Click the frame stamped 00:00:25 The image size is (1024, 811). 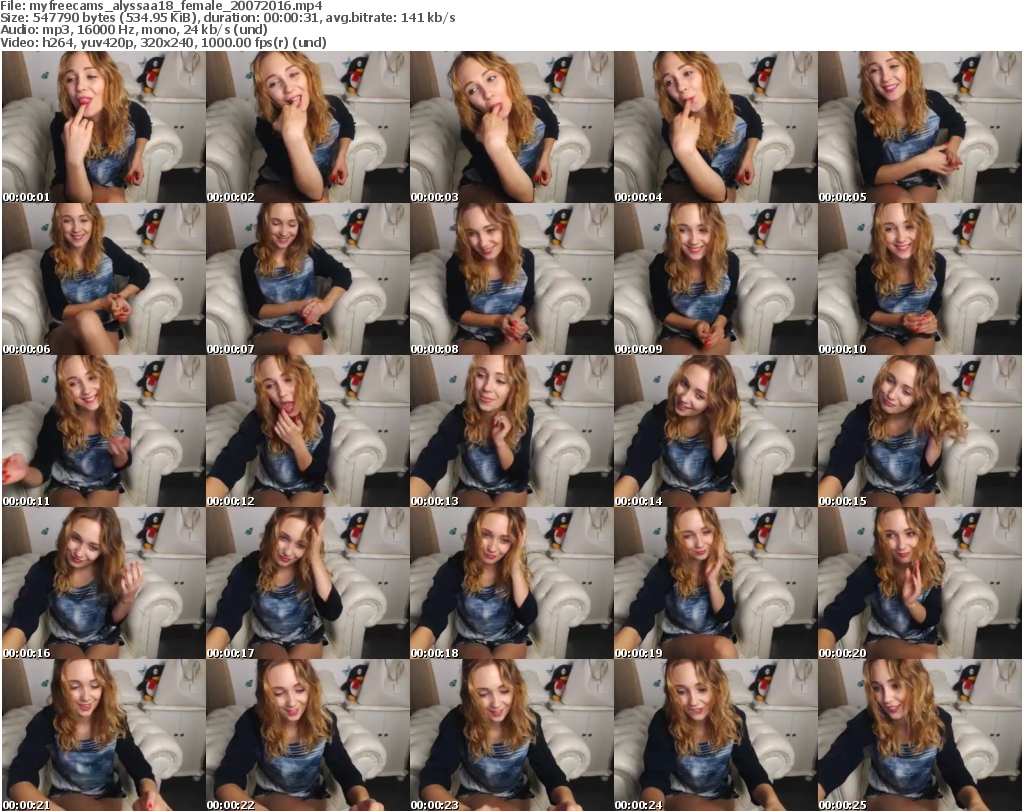coord(920,735)
